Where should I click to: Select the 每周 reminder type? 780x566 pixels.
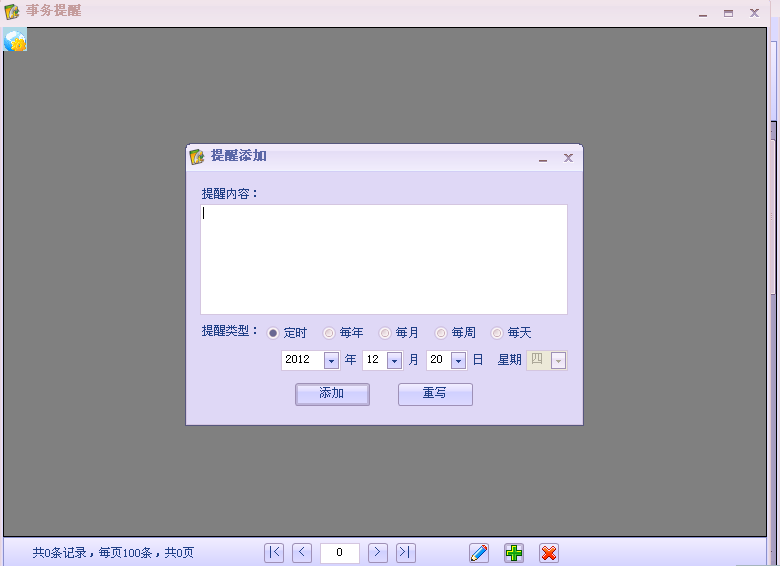pos(455,333)
